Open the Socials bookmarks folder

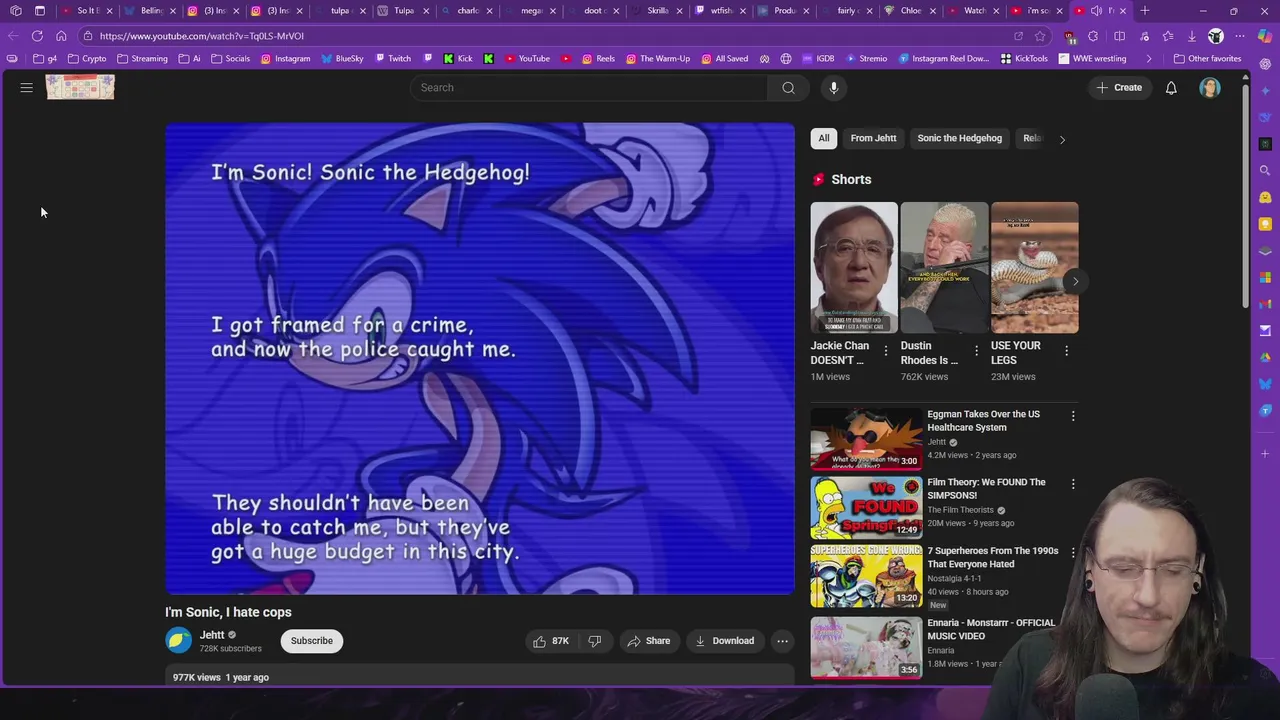click(230, 59)
